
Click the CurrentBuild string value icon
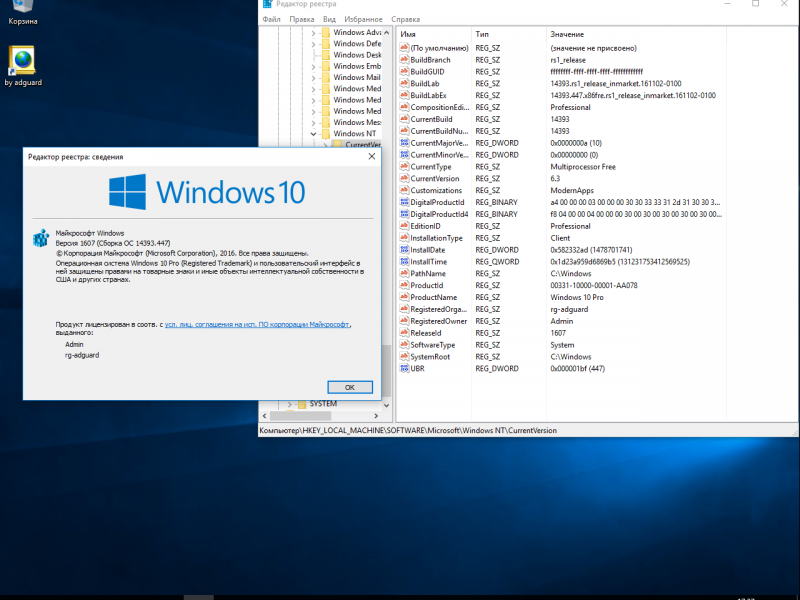pos(404,119)
